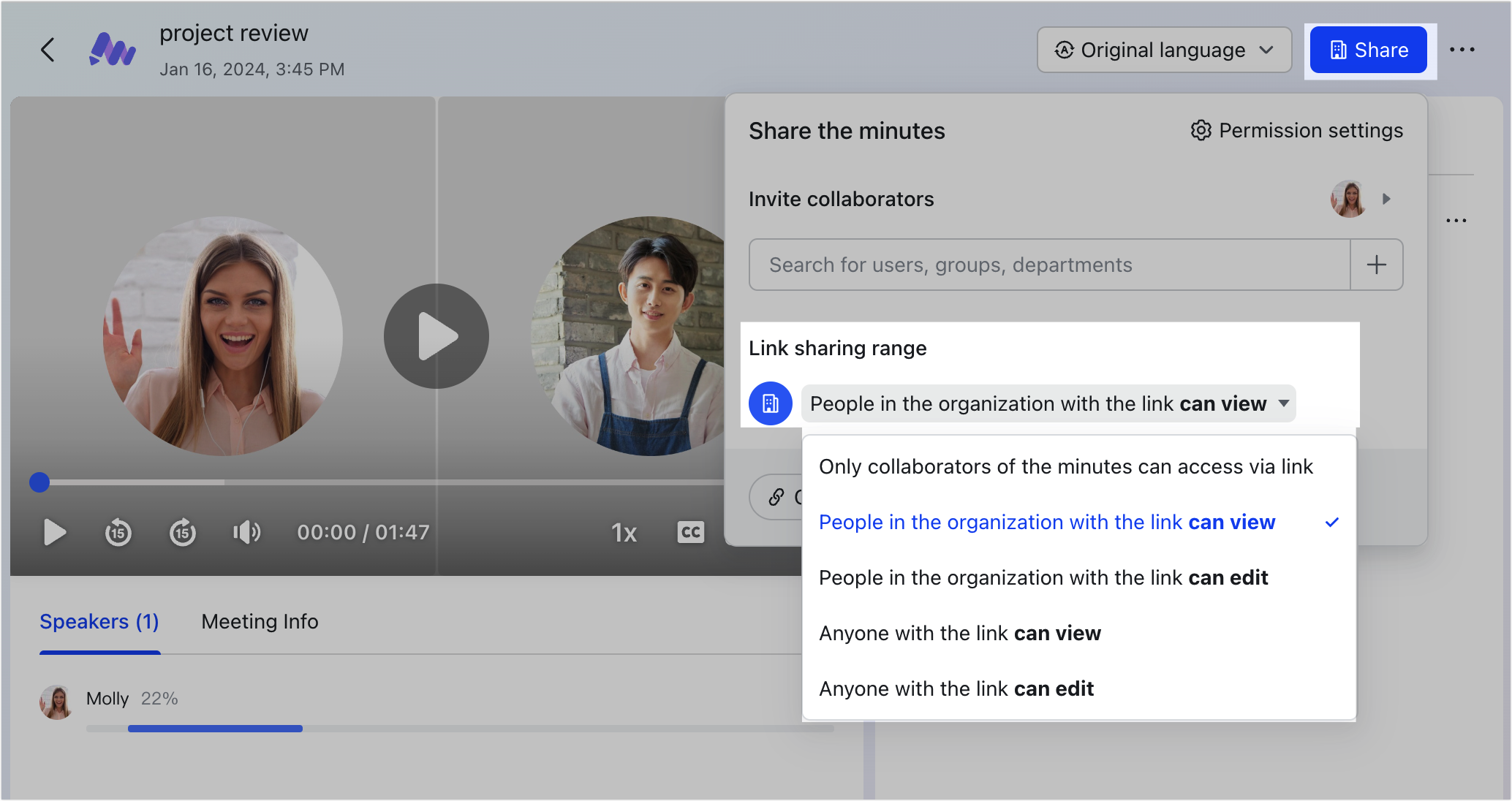Select 'Anyone with the link can edit'
This screenshot has width=1512, height=801.
point(956,688)
